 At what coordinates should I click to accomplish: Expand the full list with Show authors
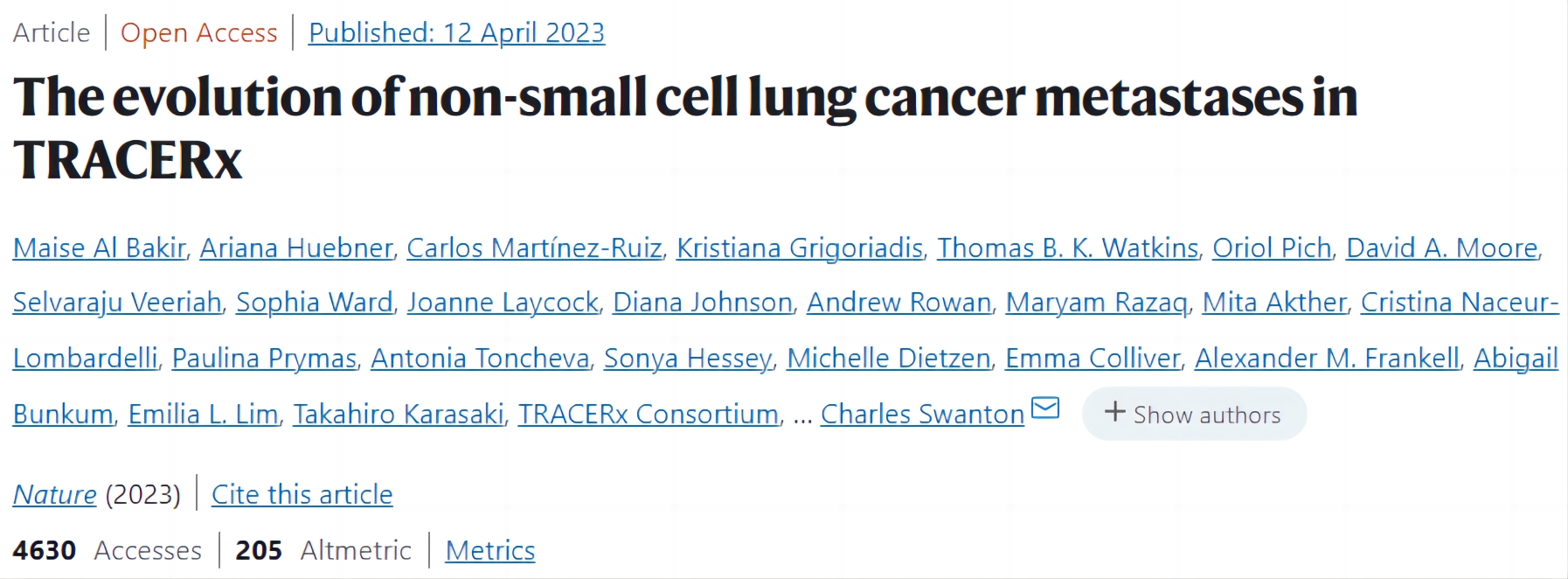click(1194, 414)
